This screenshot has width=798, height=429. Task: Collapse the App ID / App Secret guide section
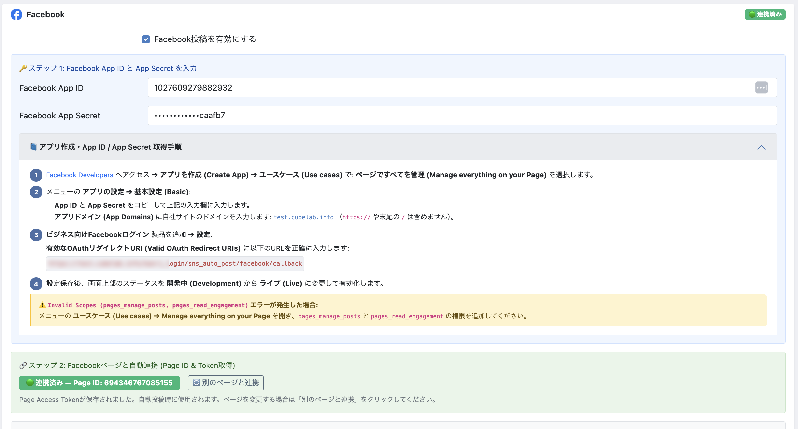(x=398, y=147)
